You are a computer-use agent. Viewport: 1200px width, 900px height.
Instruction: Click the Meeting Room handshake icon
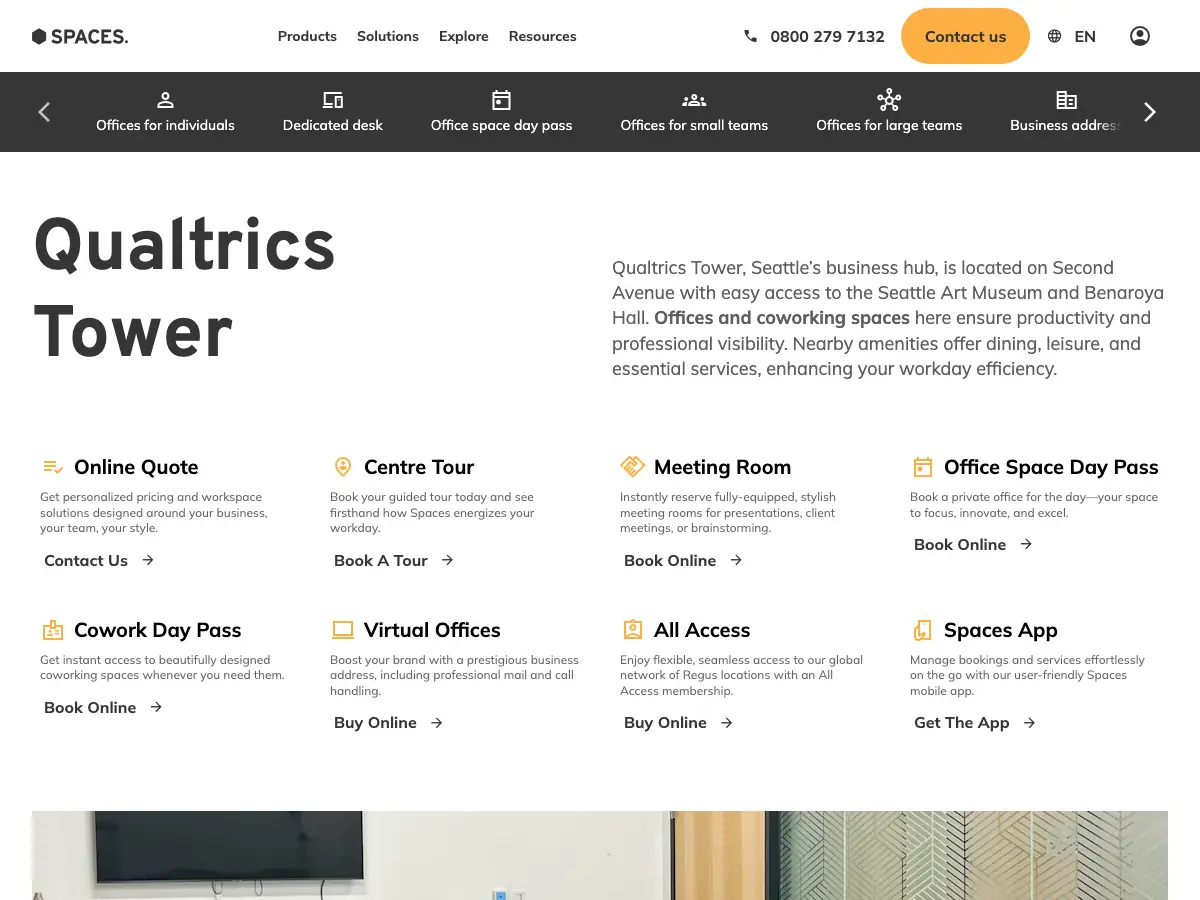point(633,467)
